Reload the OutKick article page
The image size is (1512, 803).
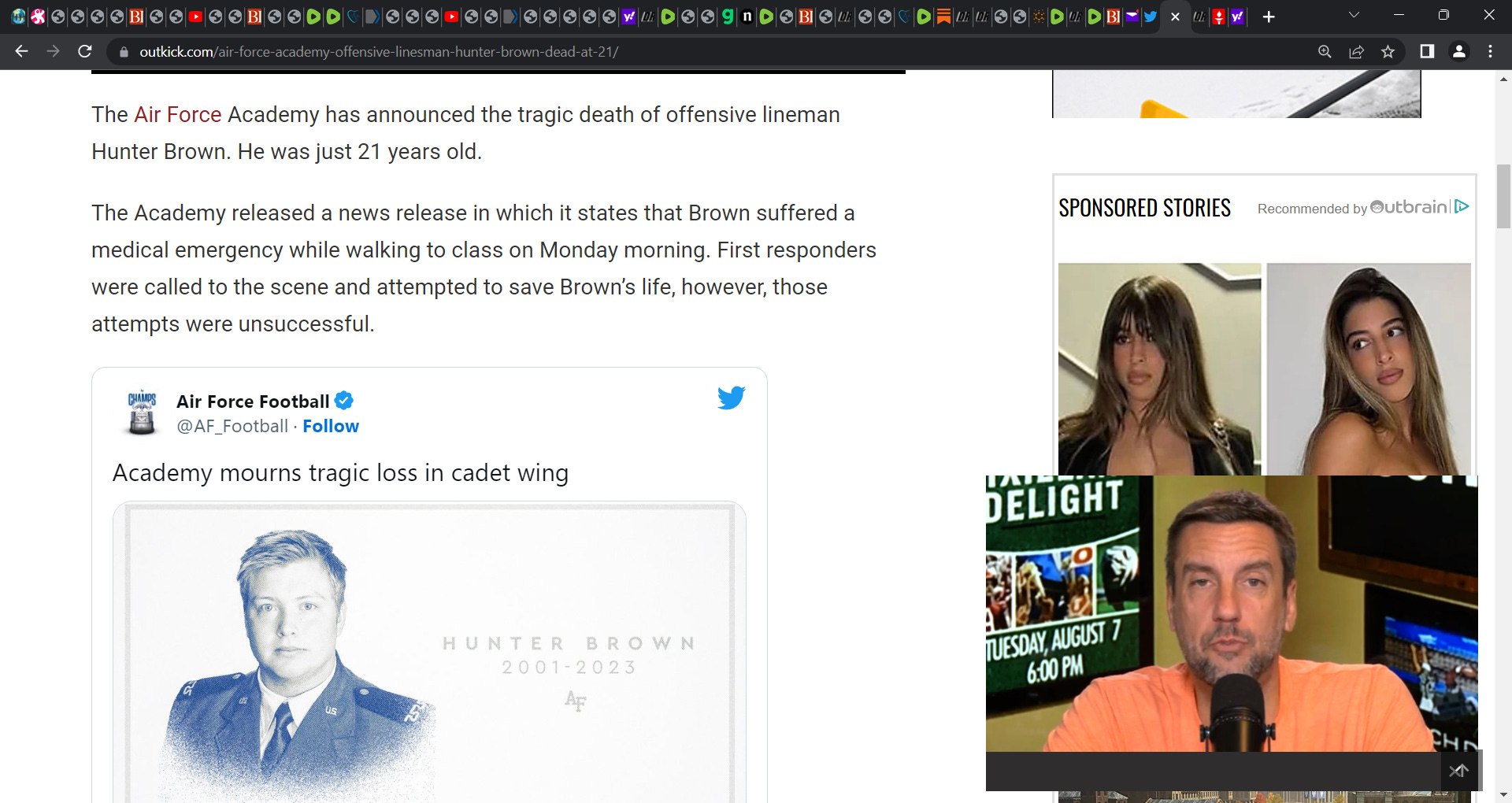coord(85,51)
